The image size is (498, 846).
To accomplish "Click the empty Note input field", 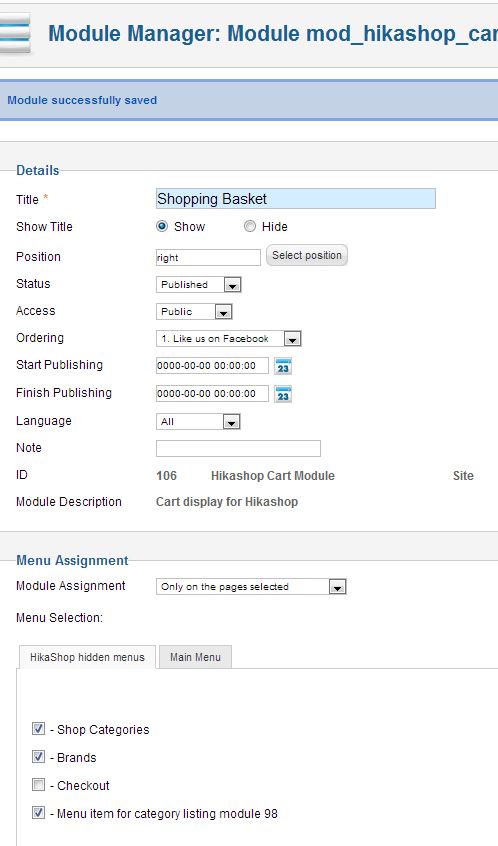I will pos(238,448).
